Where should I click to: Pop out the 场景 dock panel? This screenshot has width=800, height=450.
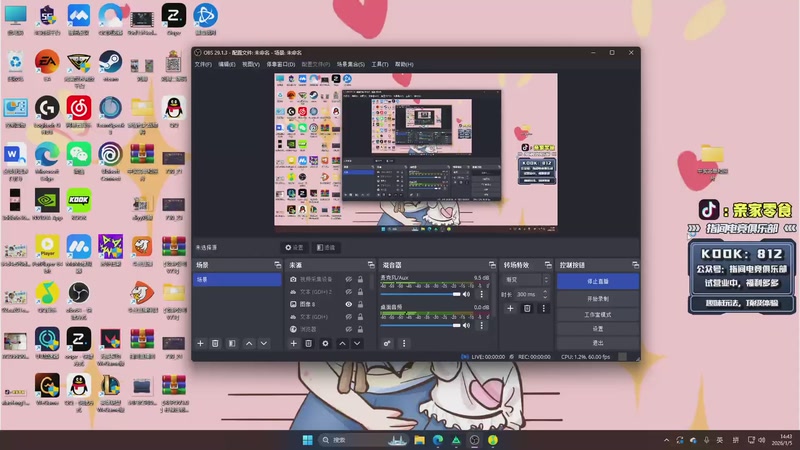tap(278, 265)
